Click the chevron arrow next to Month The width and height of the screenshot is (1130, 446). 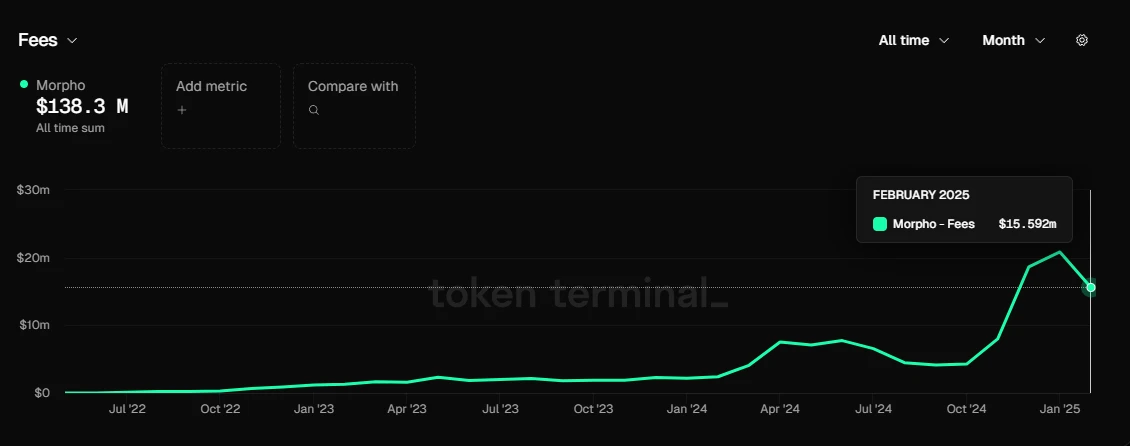tap(1040, 41)
